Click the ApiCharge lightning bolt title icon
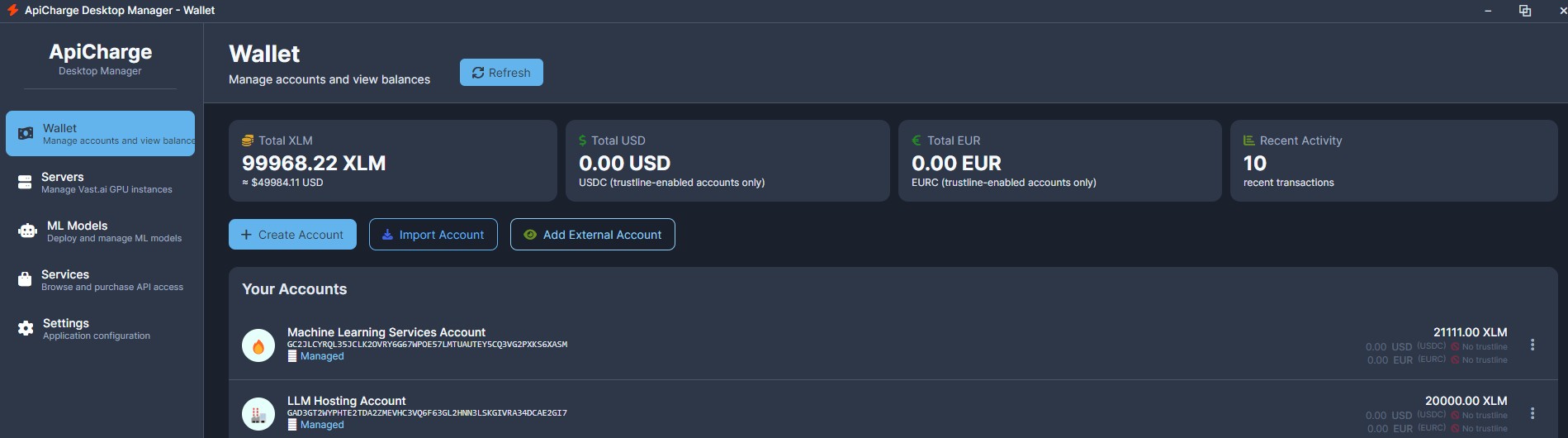Viewport: 1568px width, 438px height. pyautogui.click(x=12, y=10)
